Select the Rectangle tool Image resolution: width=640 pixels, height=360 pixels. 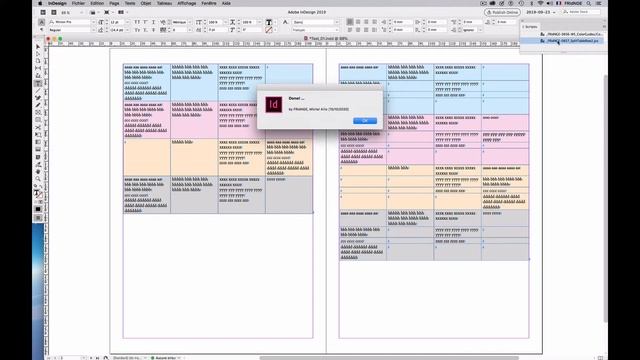tap(38, 120)
